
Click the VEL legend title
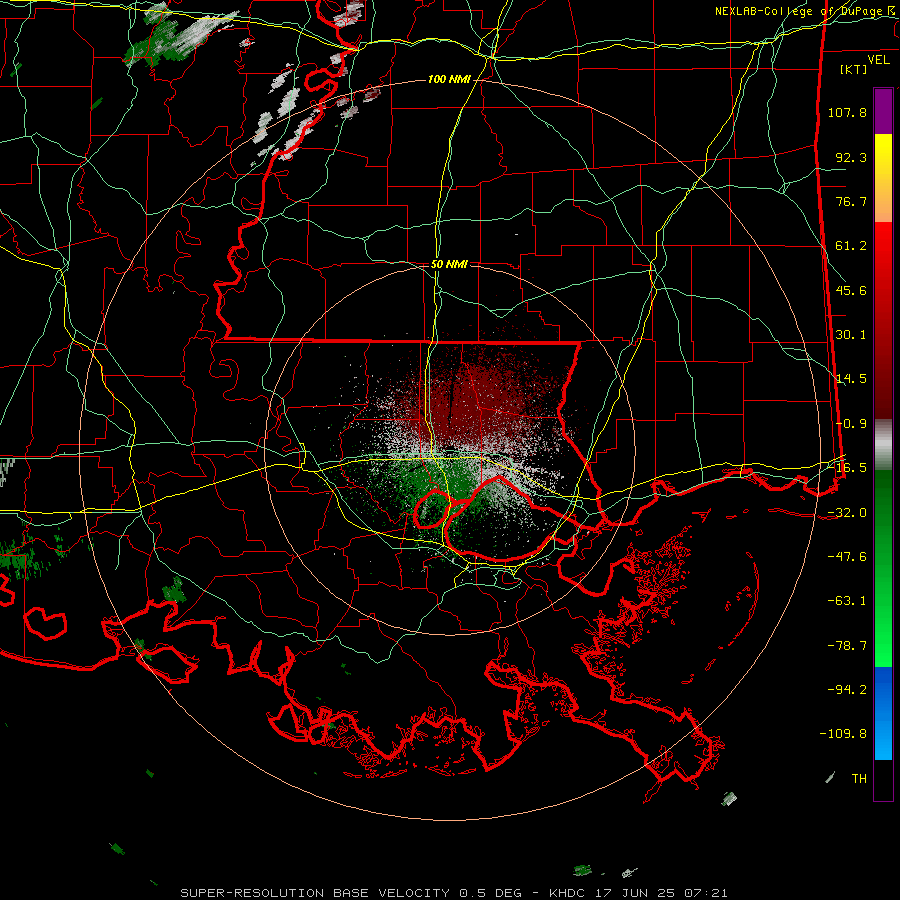coord(878,60)
